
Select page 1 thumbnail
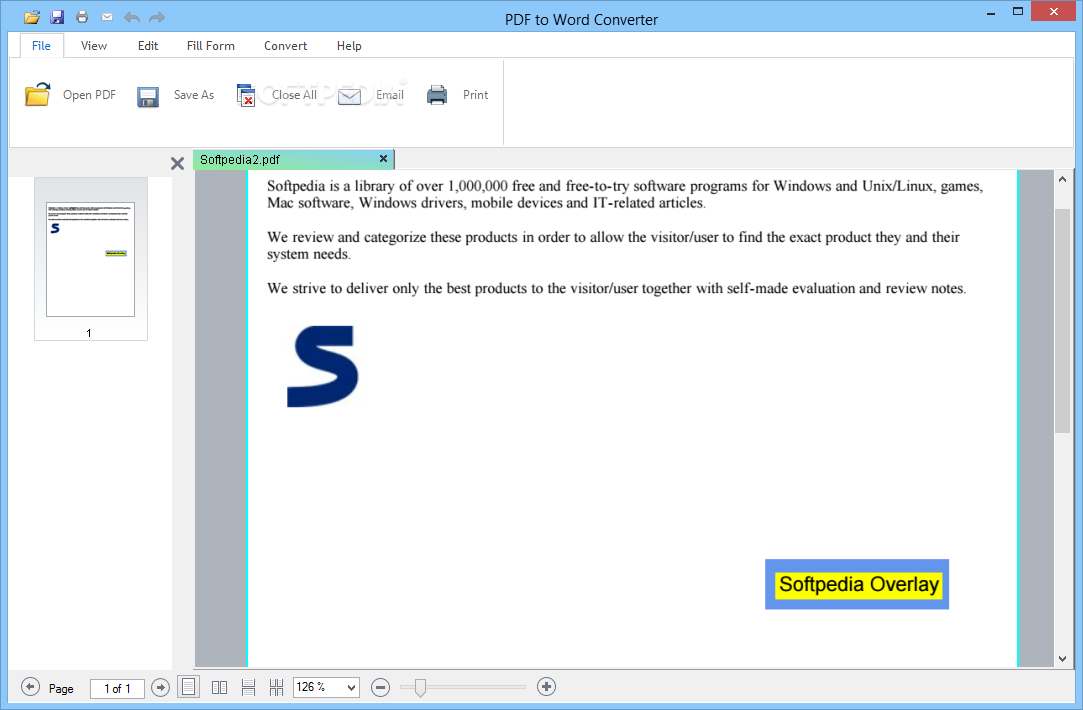pos(90,259)
